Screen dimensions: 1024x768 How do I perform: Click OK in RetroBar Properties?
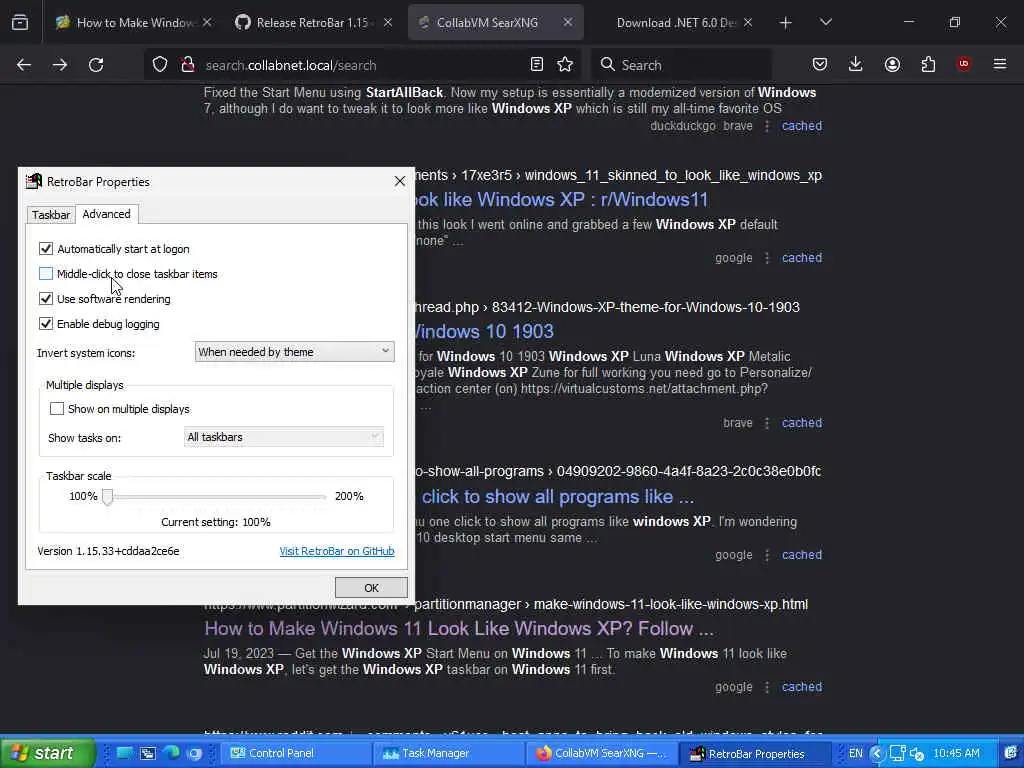(x=371, y=588)
